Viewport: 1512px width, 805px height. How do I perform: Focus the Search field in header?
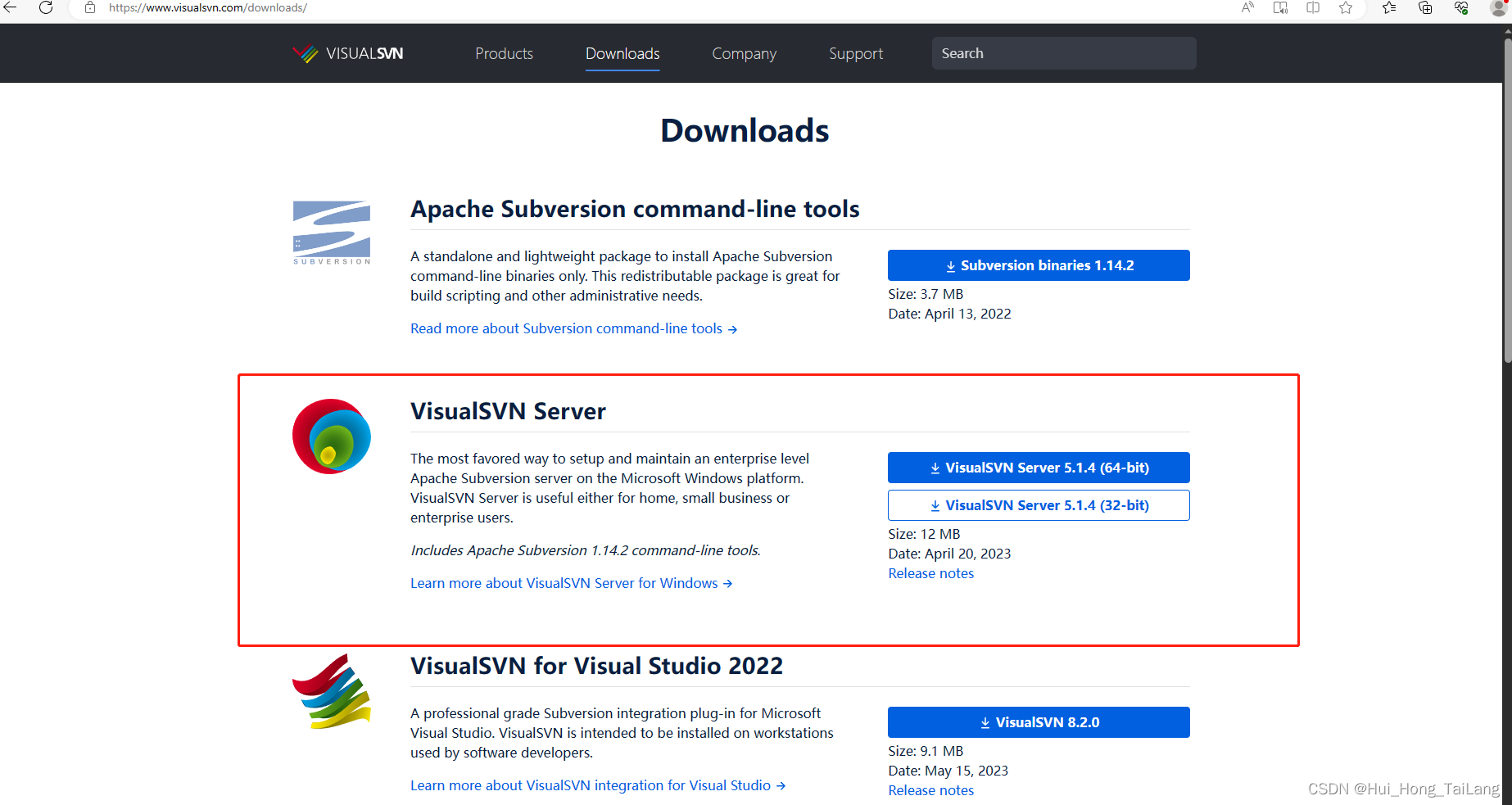1064,53
